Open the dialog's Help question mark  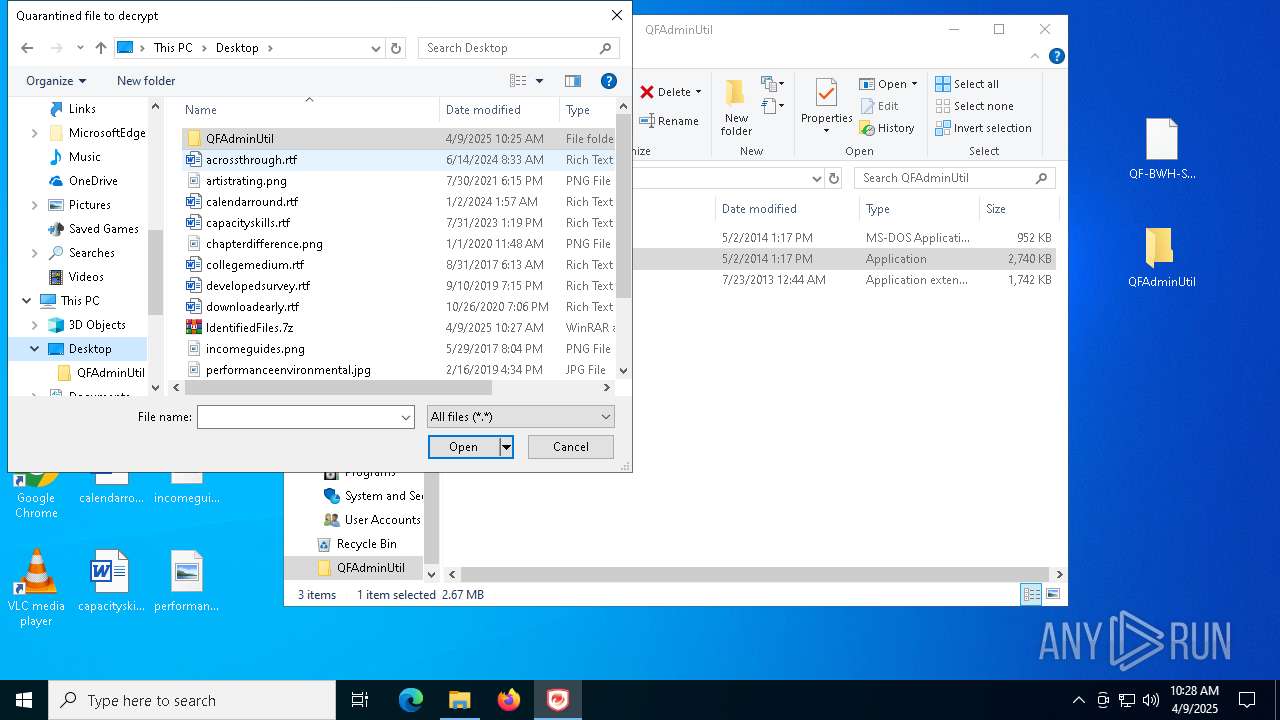[x=608, y=81]
